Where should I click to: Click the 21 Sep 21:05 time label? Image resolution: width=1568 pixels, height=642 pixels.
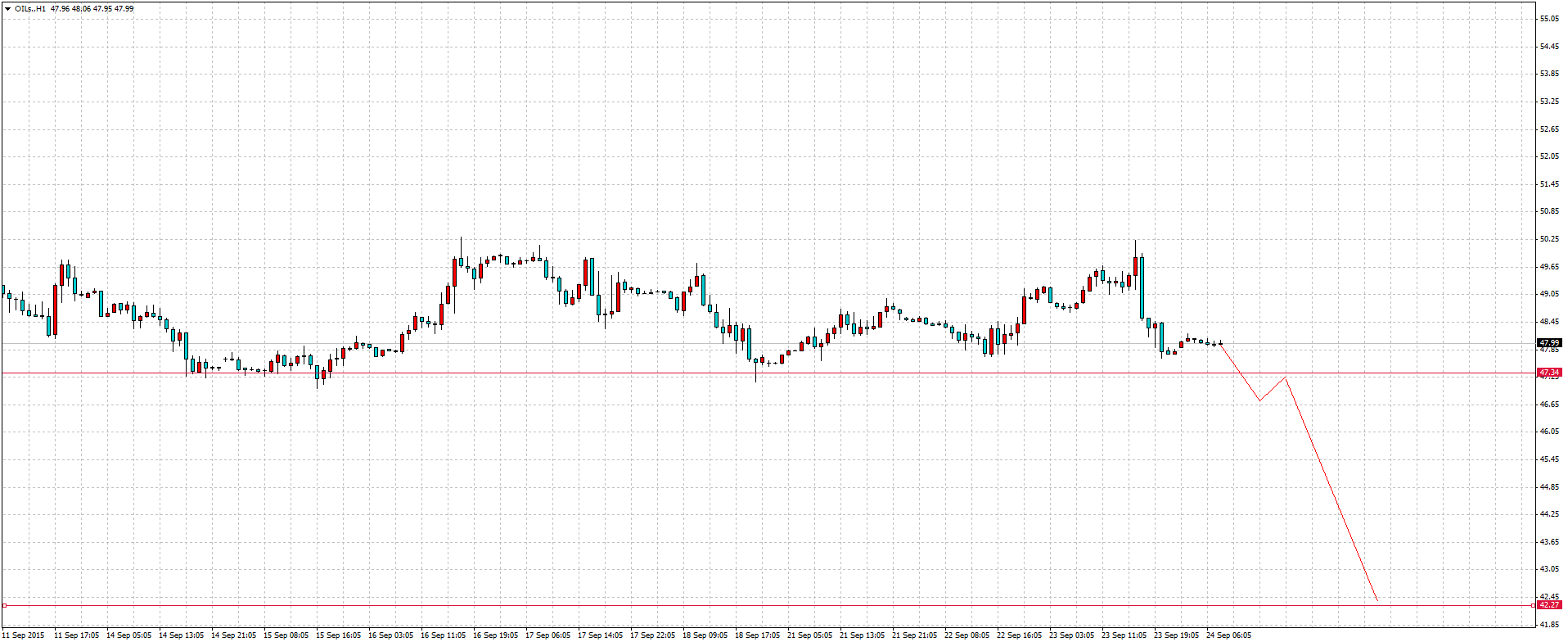tap(914, 635)
